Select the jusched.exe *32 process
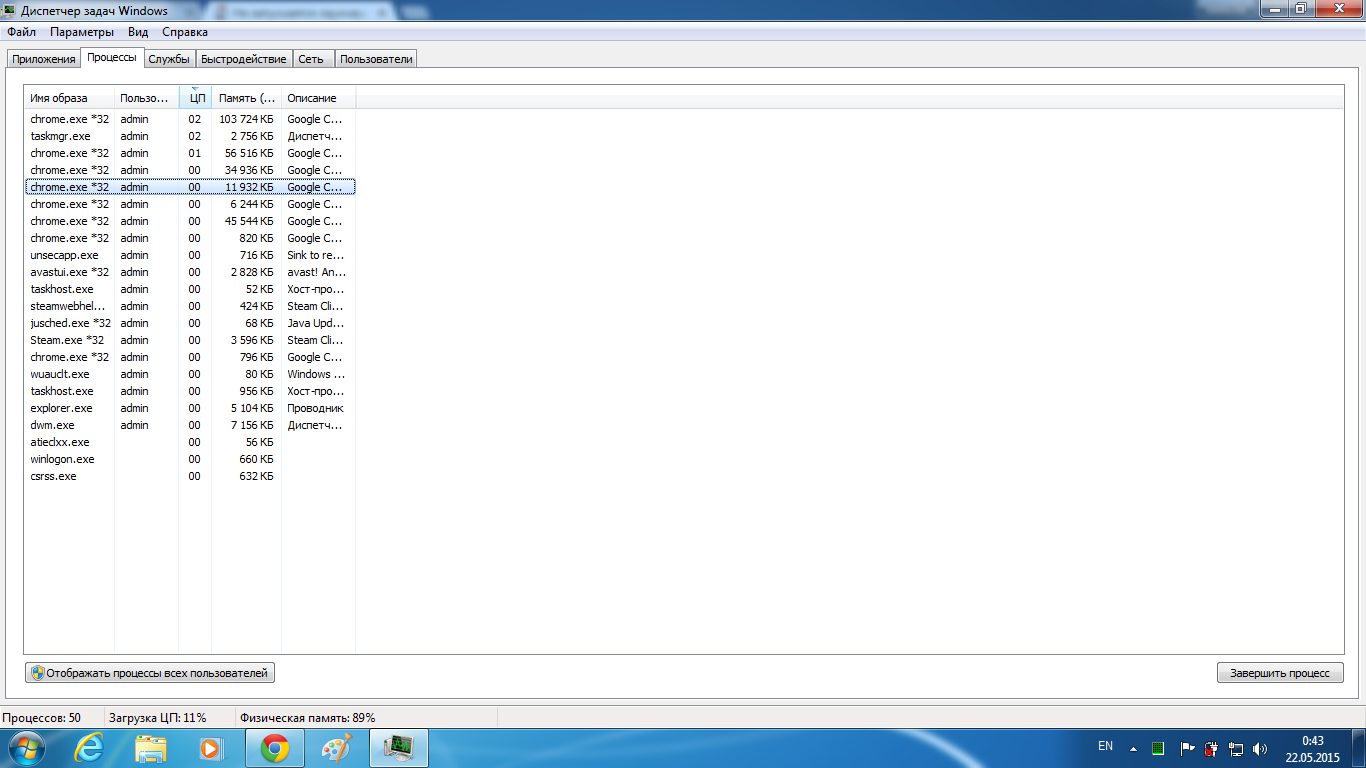The height and width of the screenshot is (768, 1366). tap(190, 323)
